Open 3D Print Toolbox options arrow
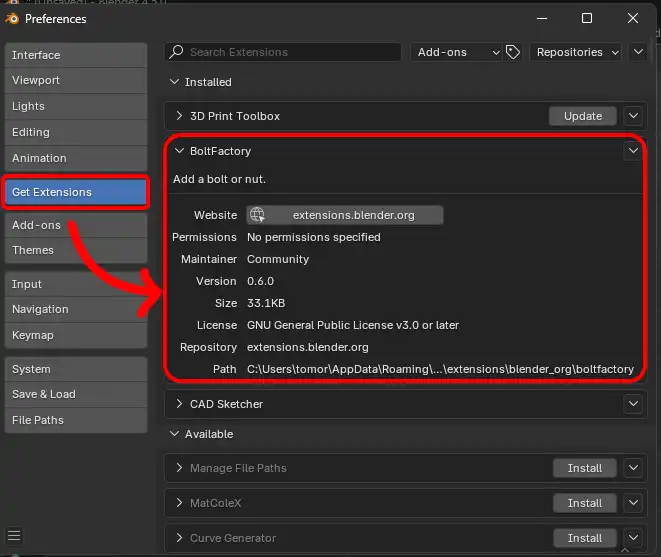Screen dimensions: 661x557 pos(633,116)
